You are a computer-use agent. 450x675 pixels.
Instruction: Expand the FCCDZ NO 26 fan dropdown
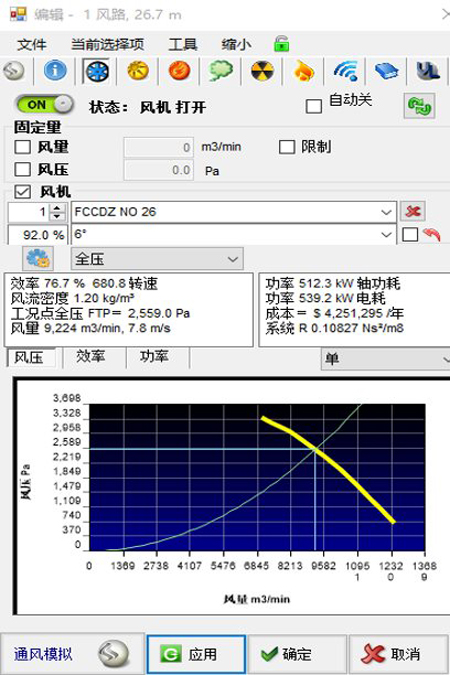(x=234, y=212)
